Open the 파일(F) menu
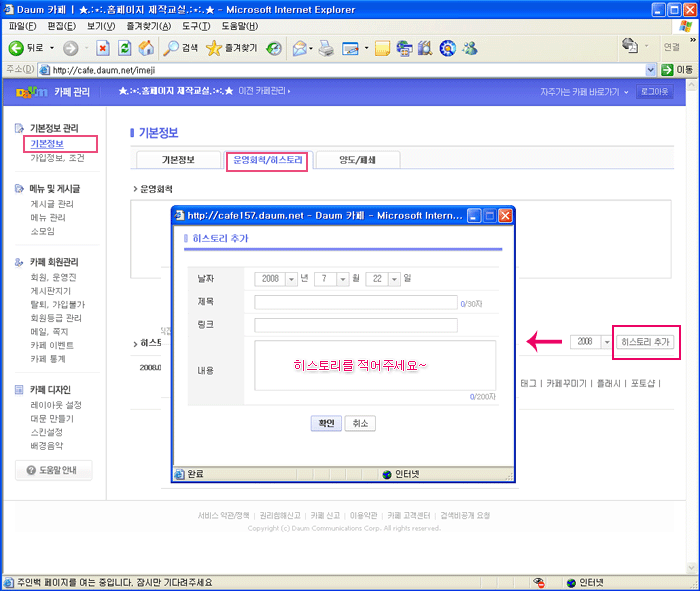The height and width of the screenshot is (591, 700). (x=22, y=26)
